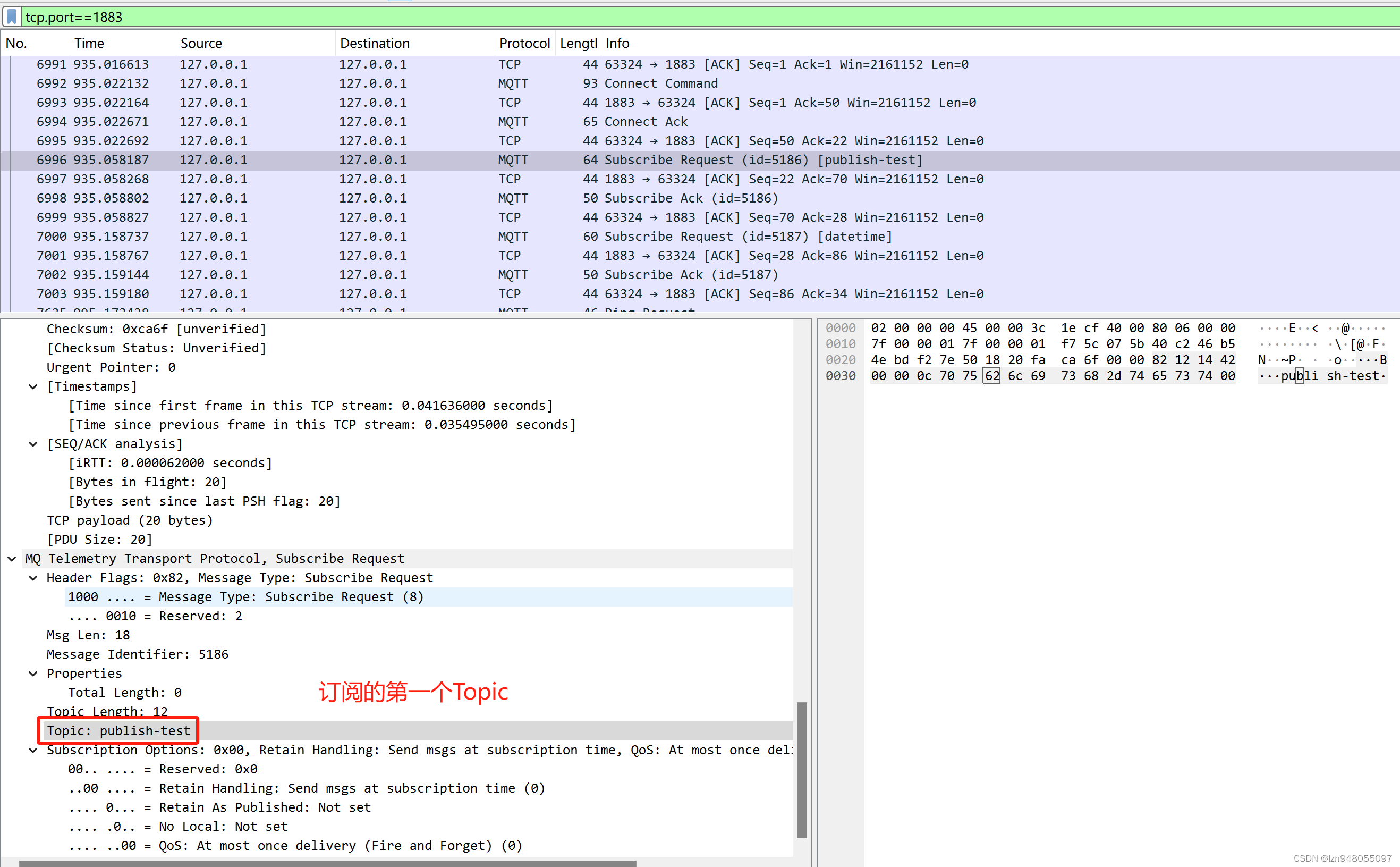The width and height of the screenshot is (1400, 867).
Task: Click the Info column header
Action: [x=617, y=44]
